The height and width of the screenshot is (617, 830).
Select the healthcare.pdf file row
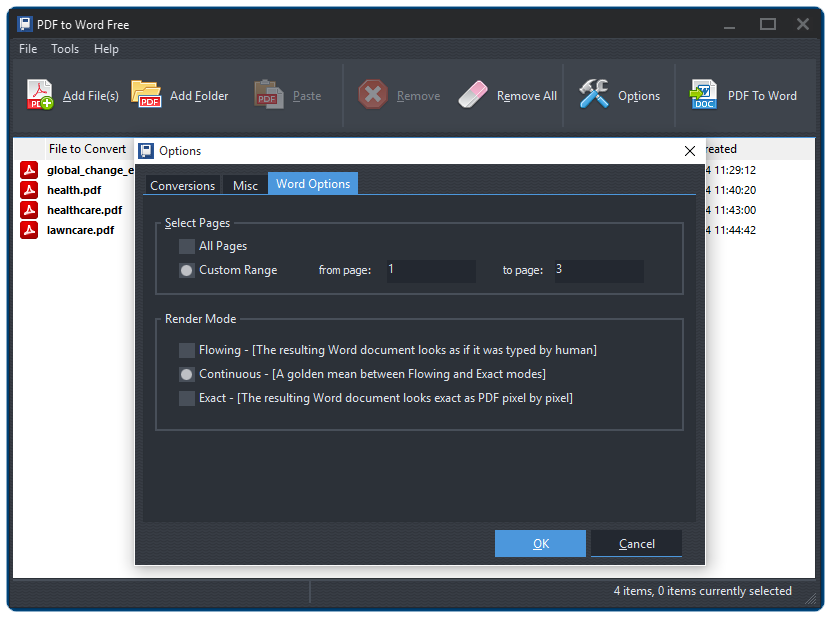point(84,210)
